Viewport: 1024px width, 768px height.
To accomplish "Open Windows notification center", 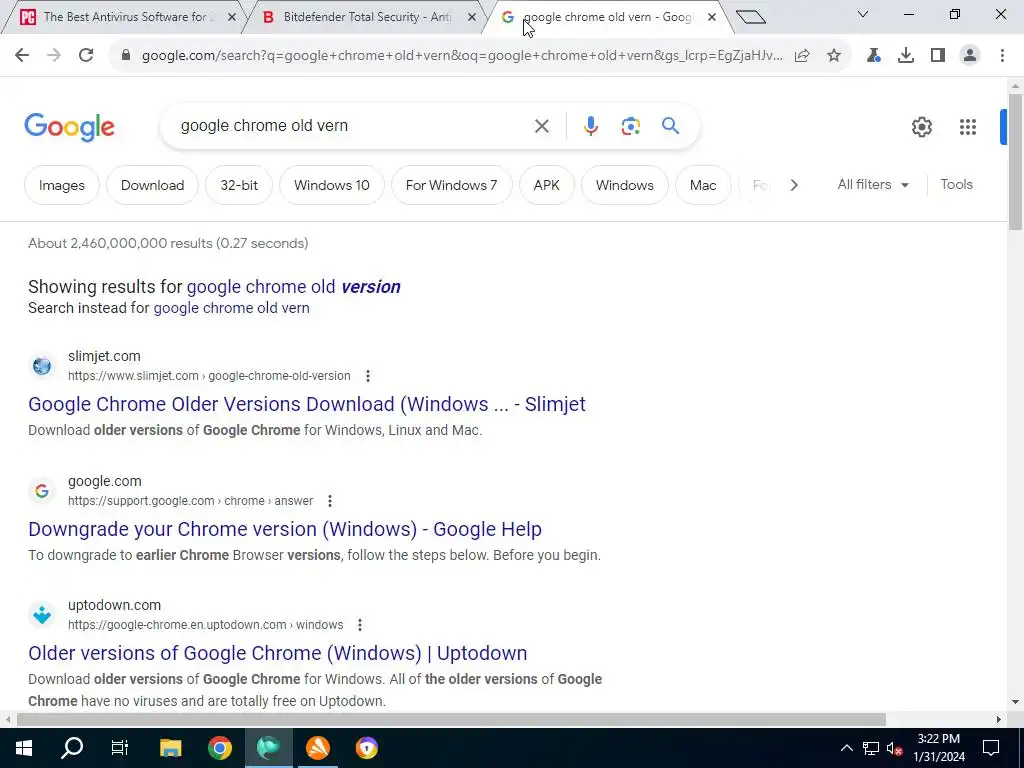I will (991, 748).
